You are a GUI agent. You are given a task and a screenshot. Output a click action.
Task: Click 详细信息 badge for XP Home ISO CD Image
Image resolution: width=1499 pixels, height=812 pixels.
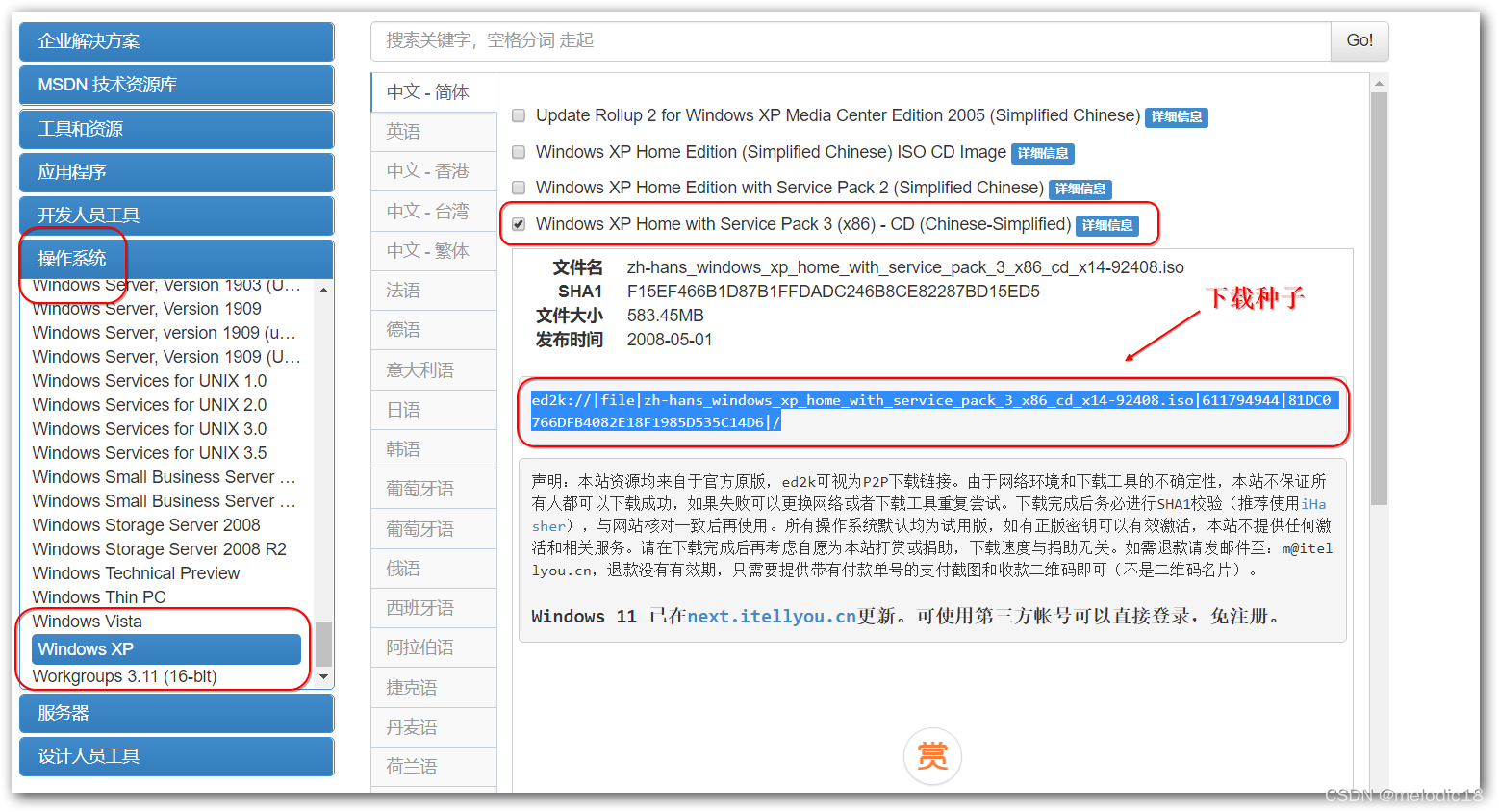coord(1043,154)
